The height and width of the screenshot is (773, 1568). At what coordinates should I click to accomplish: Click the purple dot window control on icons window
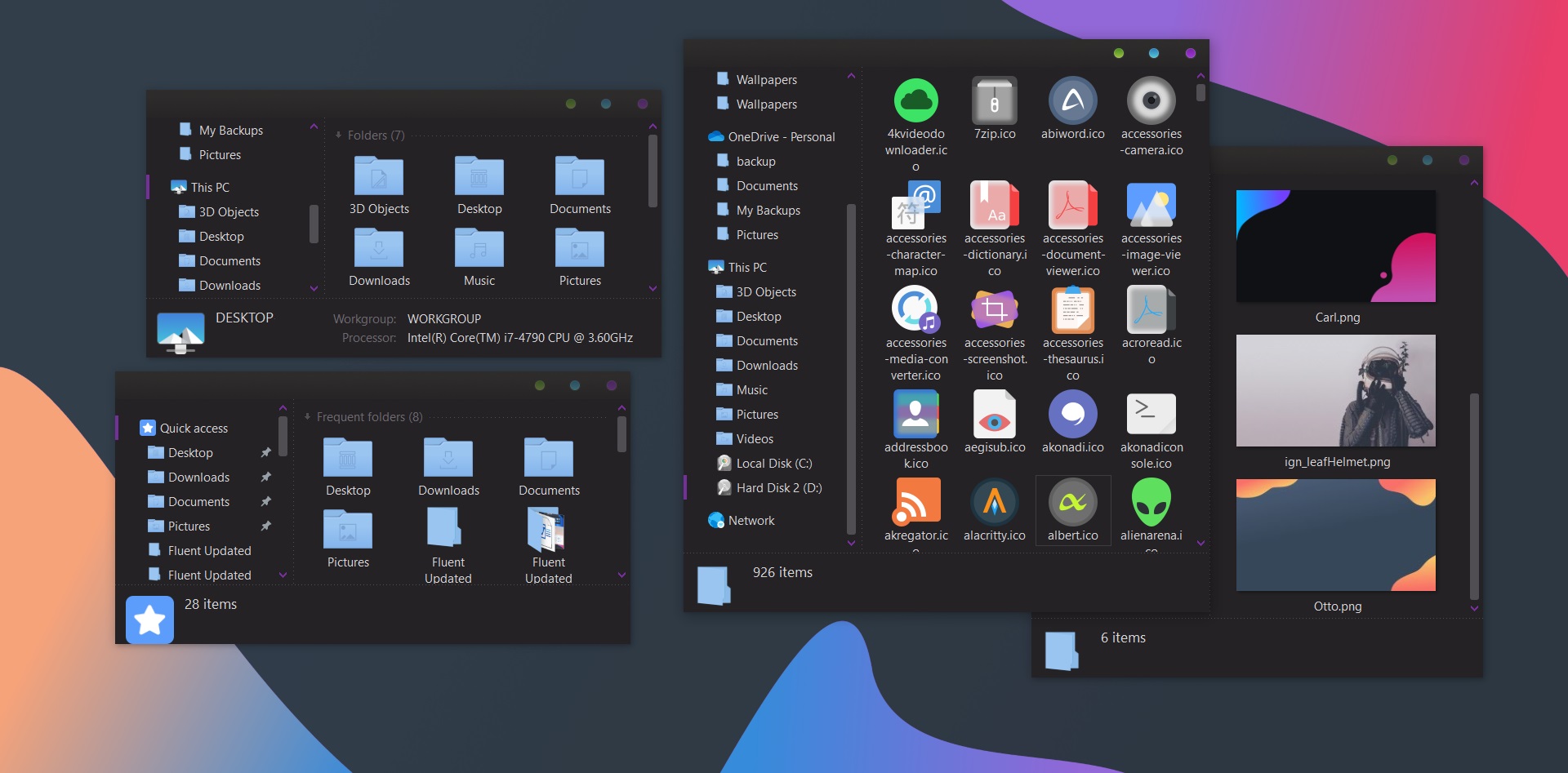tap(1190, 53)
